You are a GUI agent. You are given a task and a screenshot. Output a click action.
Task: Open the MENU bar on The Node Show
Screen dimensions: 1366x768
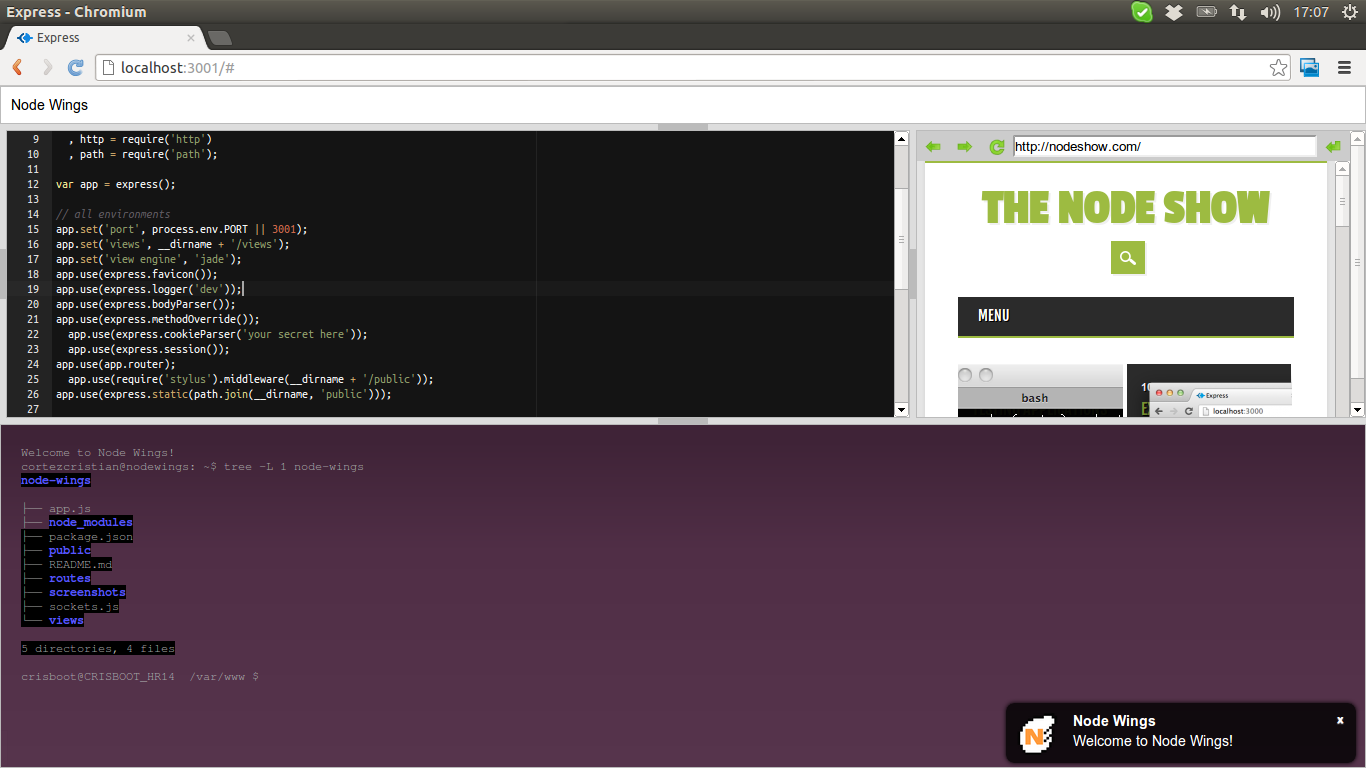point(1126,317)
